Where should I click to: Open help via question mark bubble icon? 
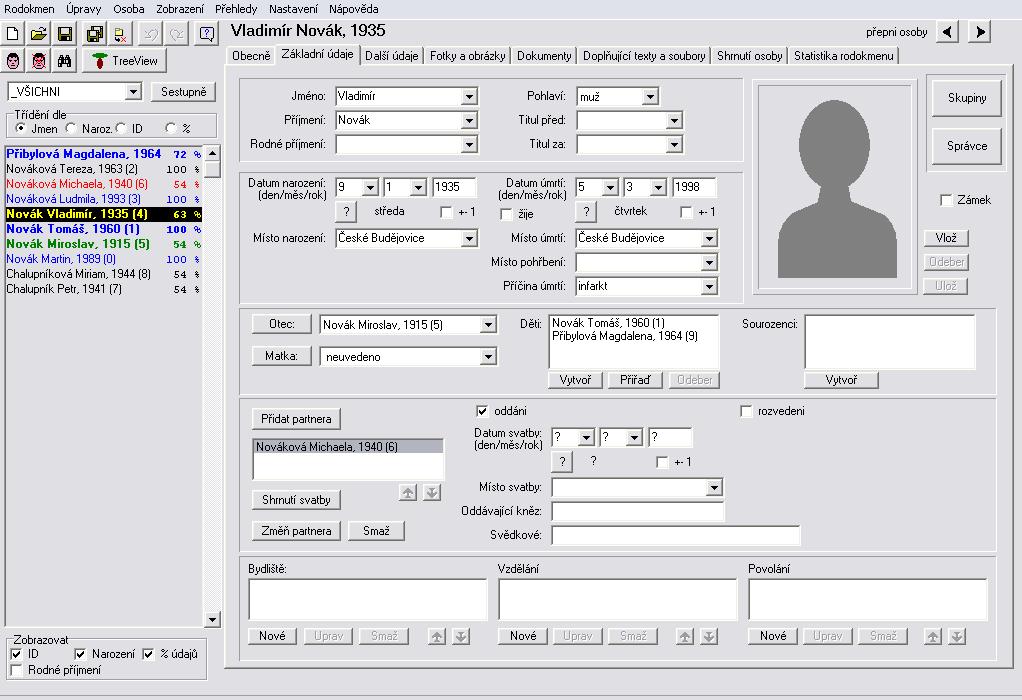coord(207,34)
